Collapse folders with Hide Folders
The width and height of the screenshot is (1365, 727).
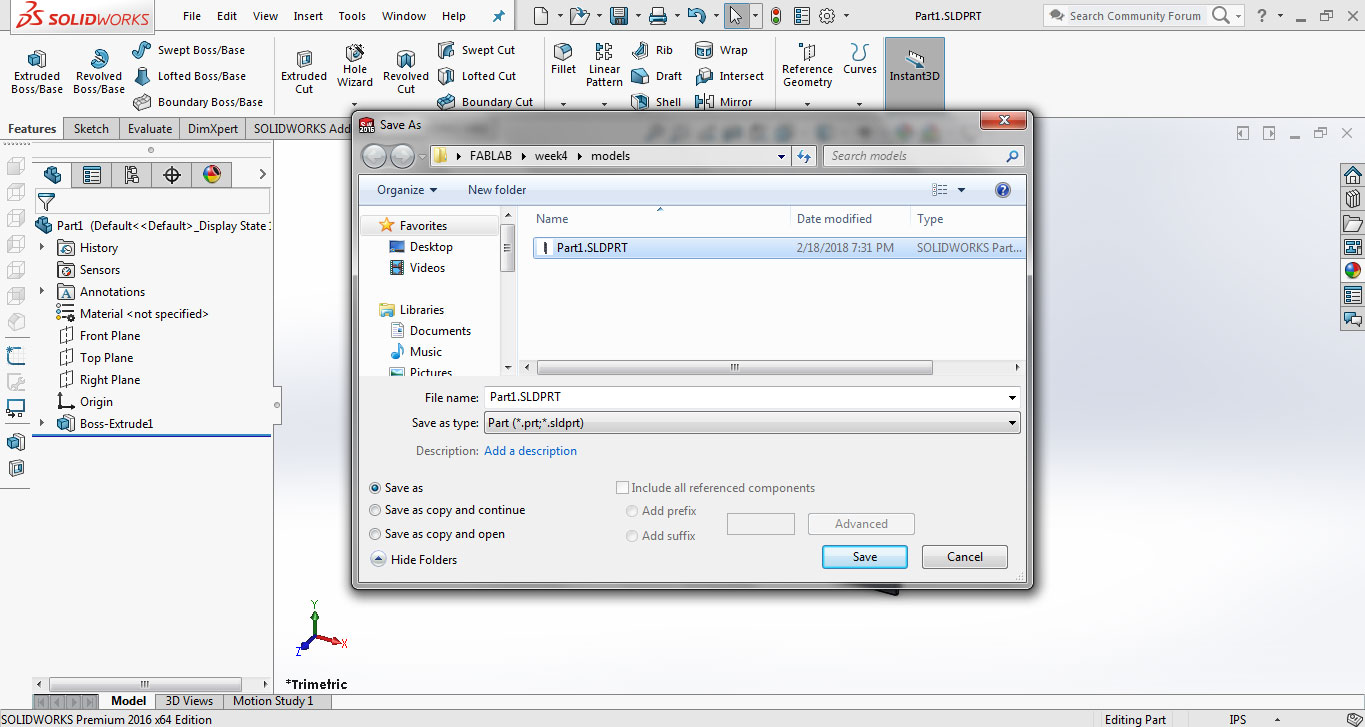(x=414, y=560)
